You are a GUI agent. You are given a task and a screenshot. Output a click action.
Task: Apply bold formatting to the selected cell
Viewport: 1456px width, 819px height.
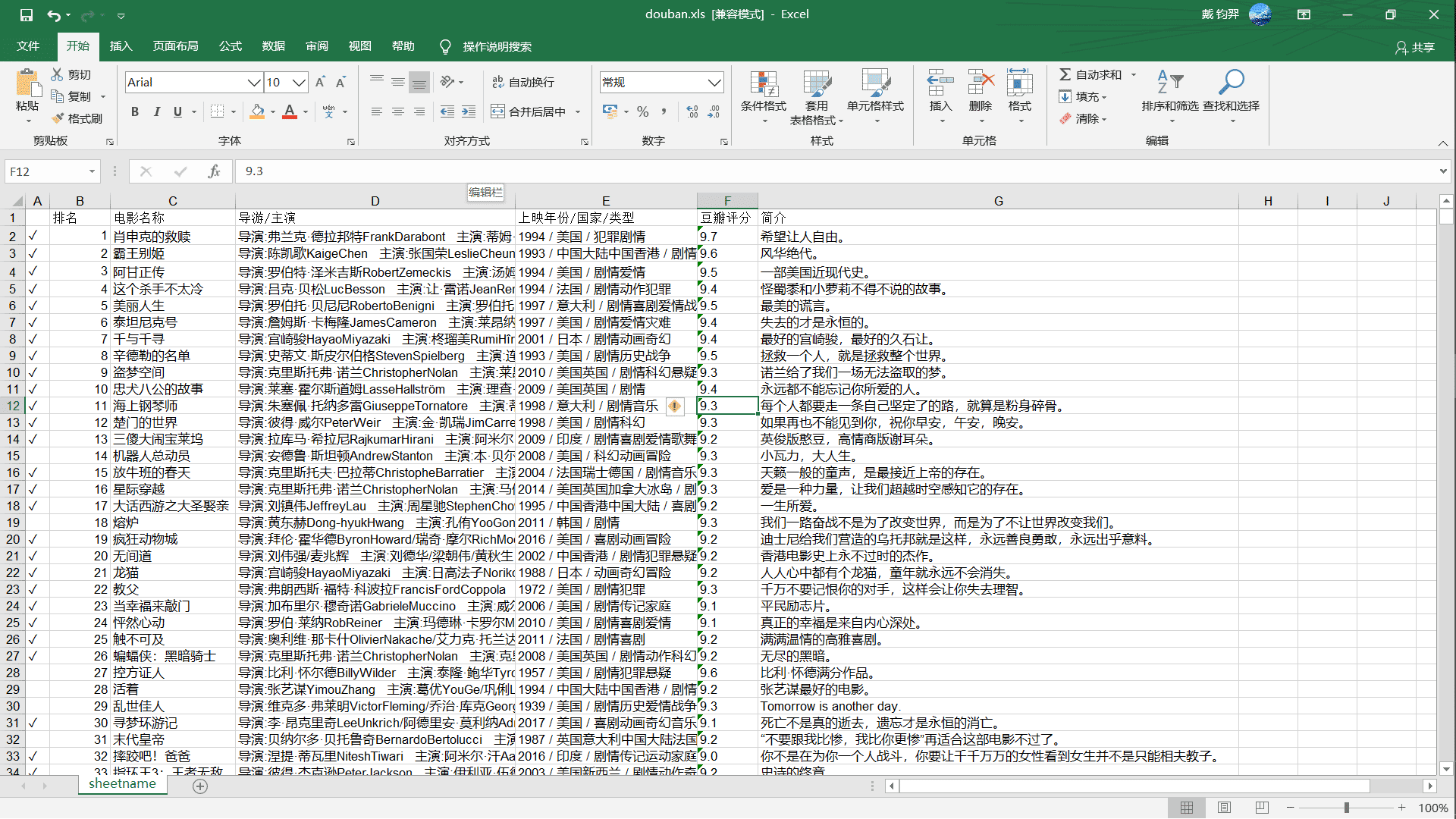tap(135, 111)
